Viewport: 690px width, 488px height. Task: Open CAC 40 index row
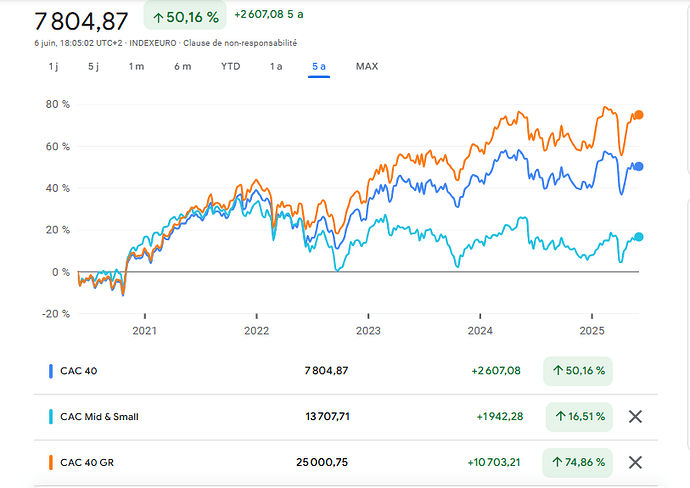pos(345,371)
